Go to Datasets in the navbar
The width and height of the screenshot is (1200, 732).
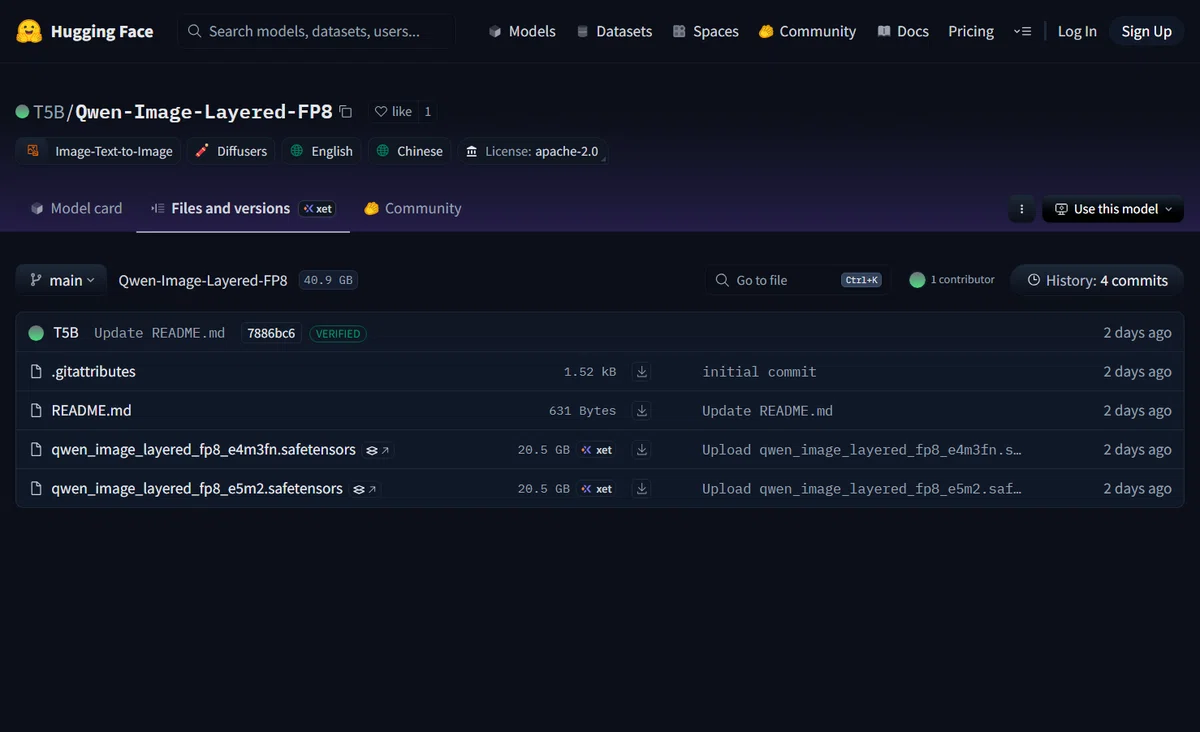(614, 31)
